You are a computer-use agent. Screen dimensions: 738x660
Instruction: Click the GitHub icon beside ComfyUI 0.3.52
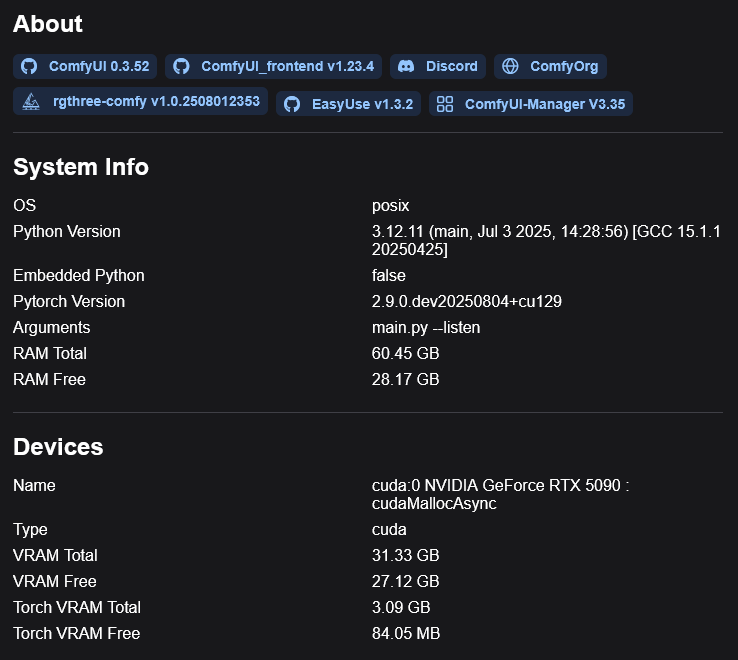[x=29, y=67]
